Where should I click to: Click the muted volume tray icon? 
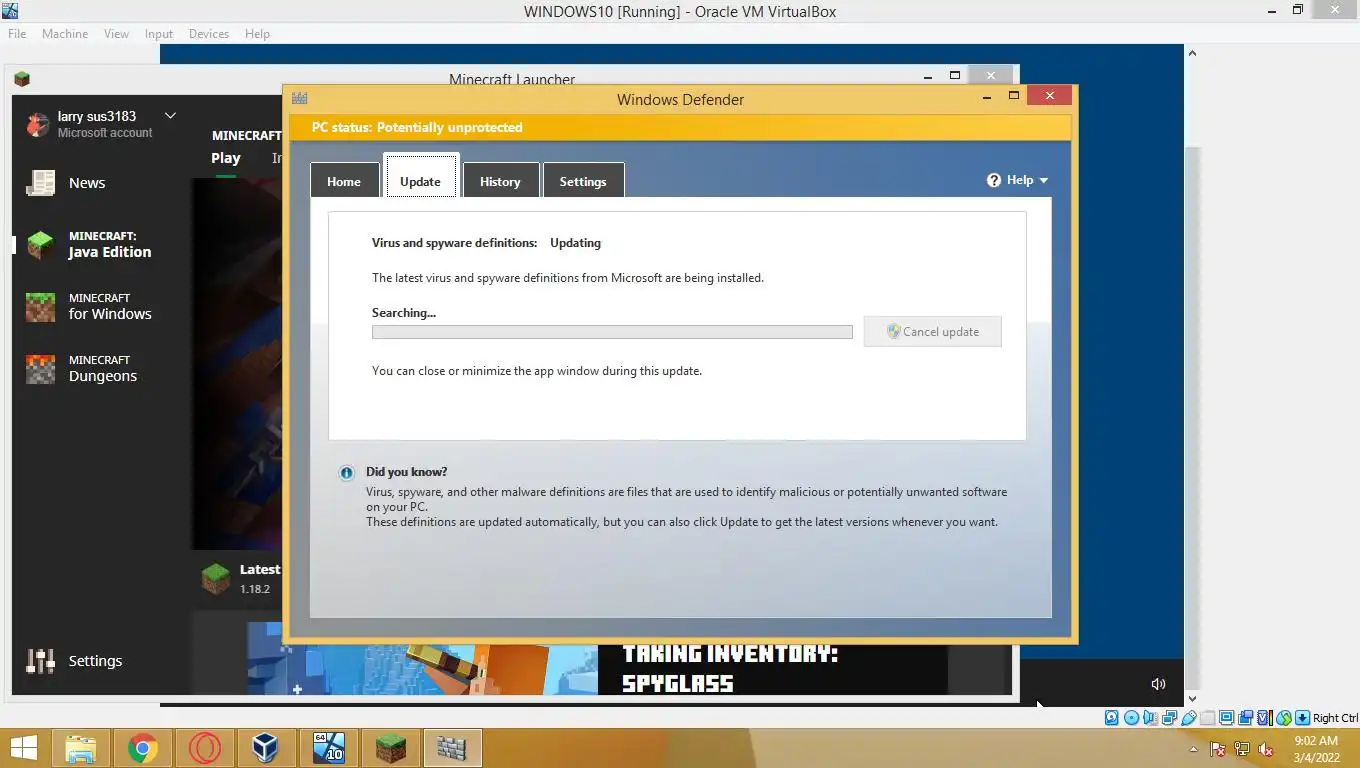tap(1266, 749)
